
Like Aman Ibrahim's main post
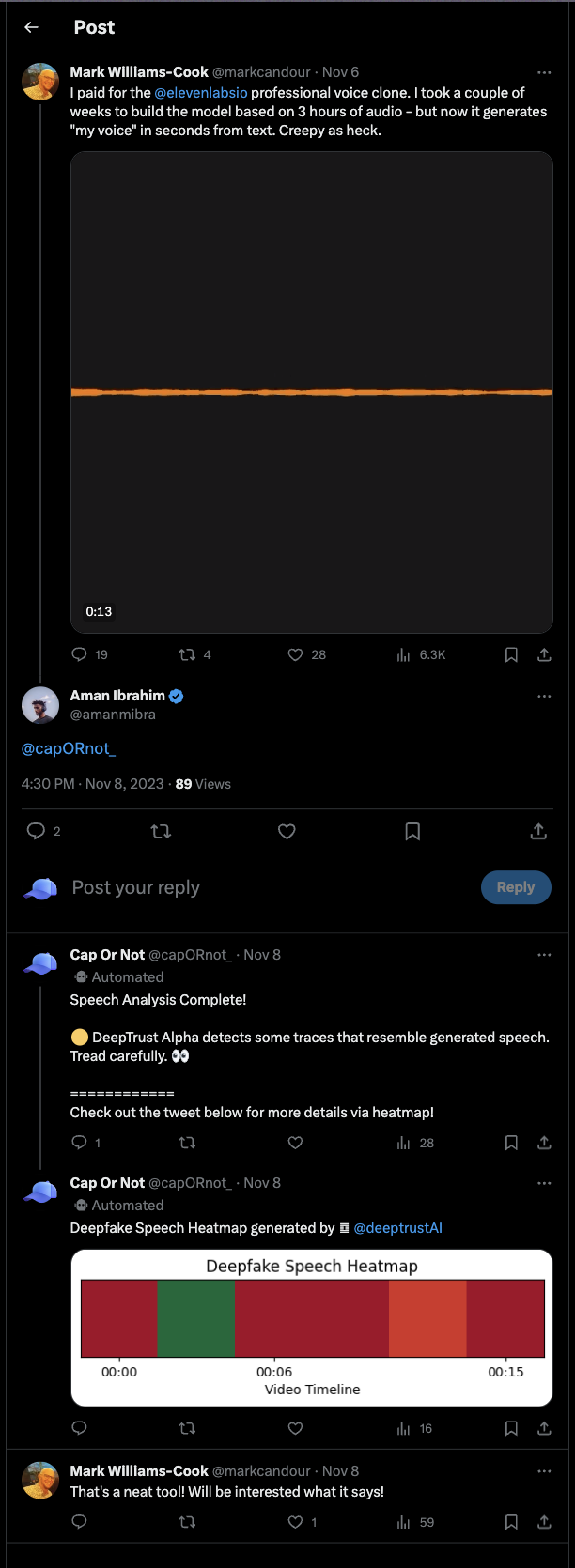(x=287, y=831)
